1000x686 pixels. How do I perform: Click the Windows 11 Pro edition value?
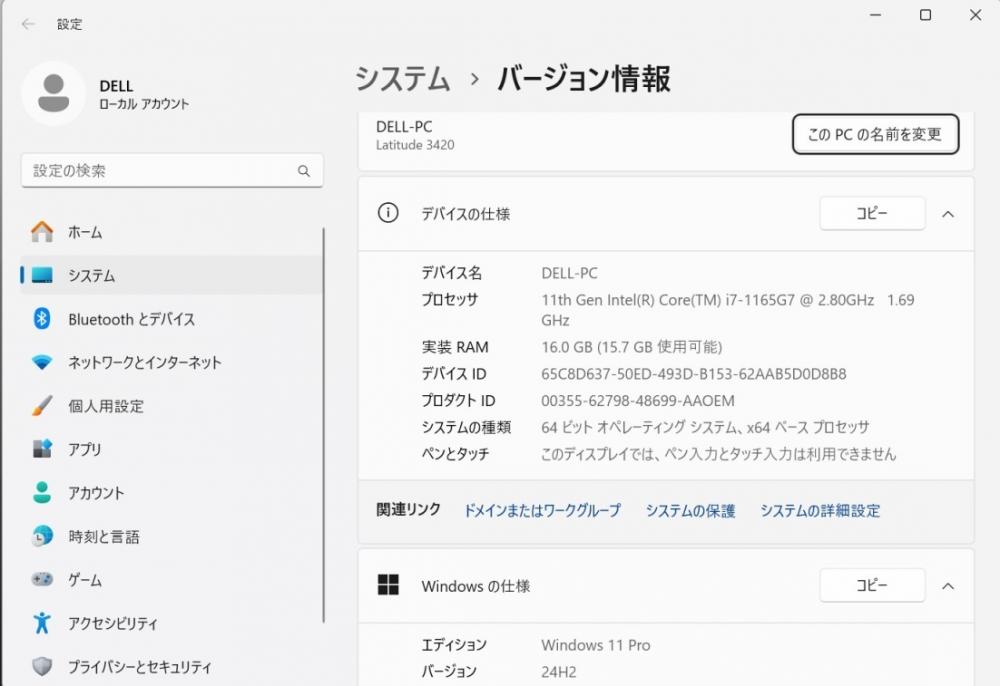click(596, 645)
